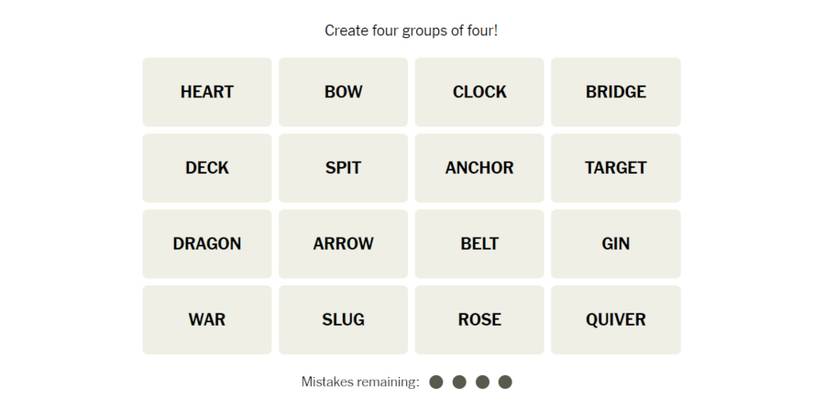Screen dimensions: 825x413
Task: Select the SPIT tile
Action: (x=343, y=168)
